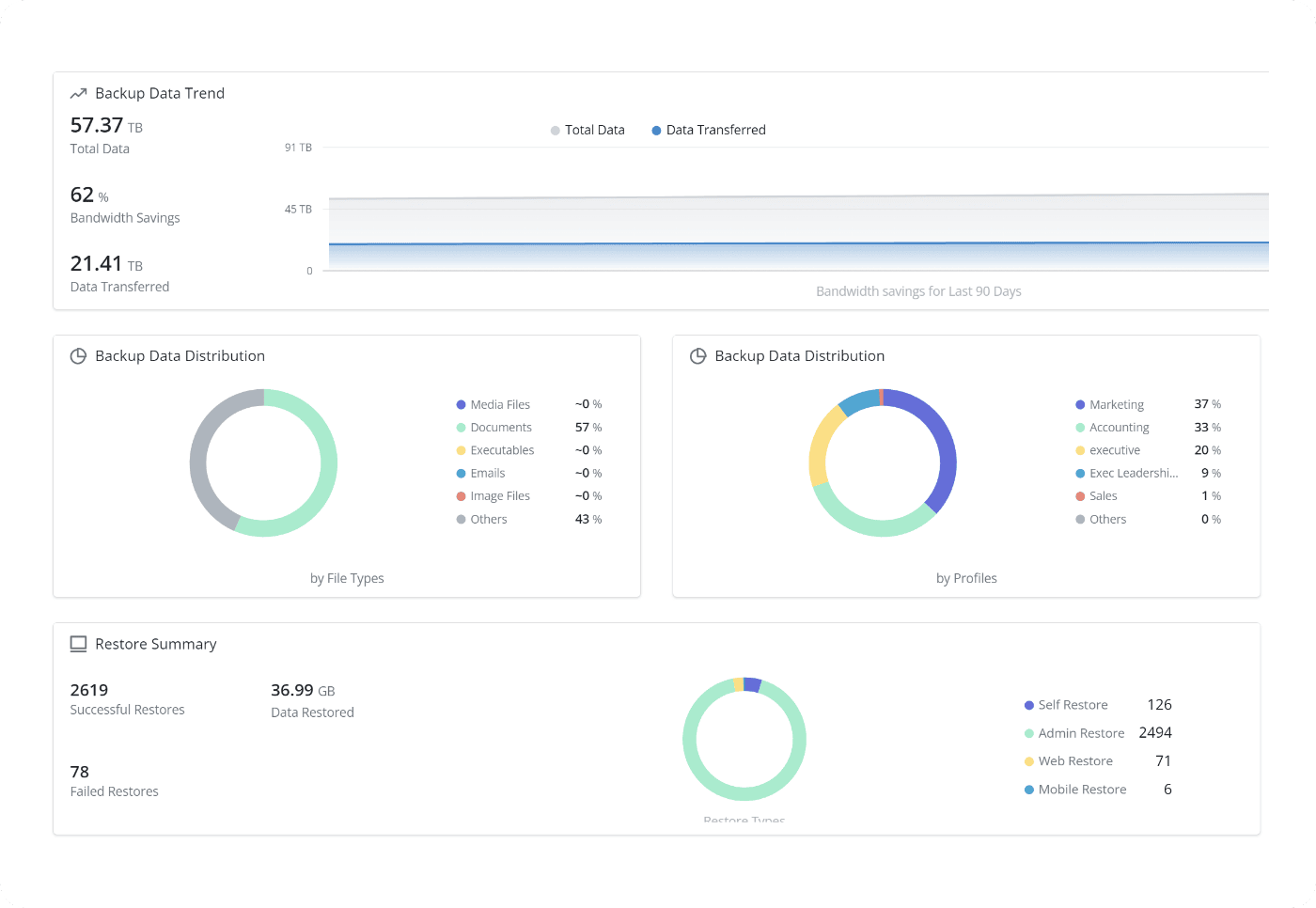Toggle the Emails legend entry

490,473
